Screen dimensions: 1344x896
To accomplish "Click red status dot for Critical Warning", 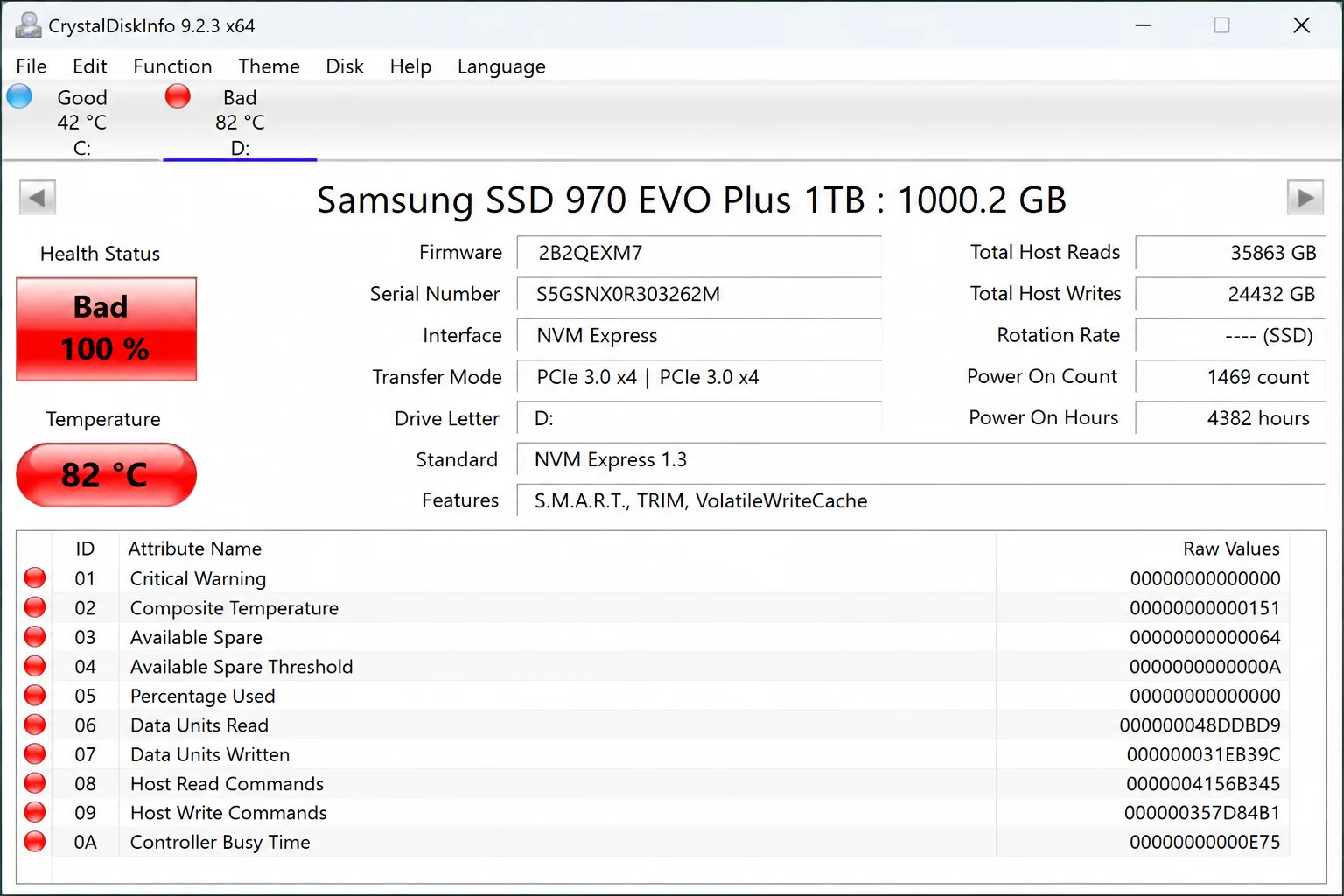I will point(35,577).
